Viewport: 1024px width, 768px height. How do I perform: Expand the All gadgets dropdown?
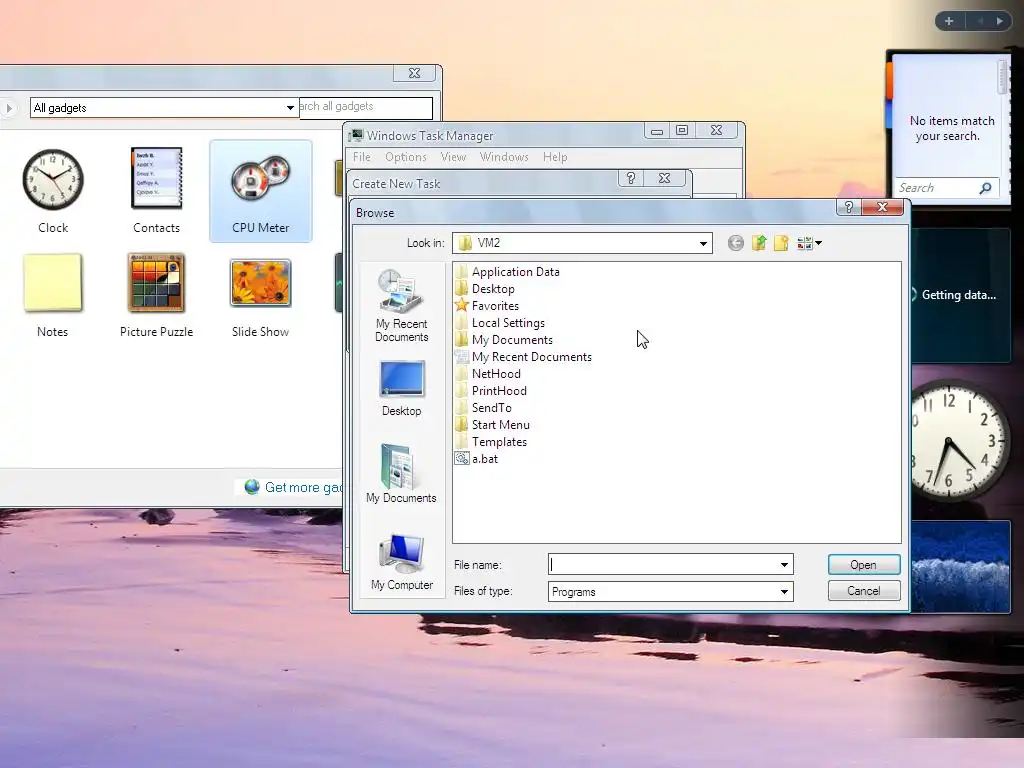click(290, 108)
